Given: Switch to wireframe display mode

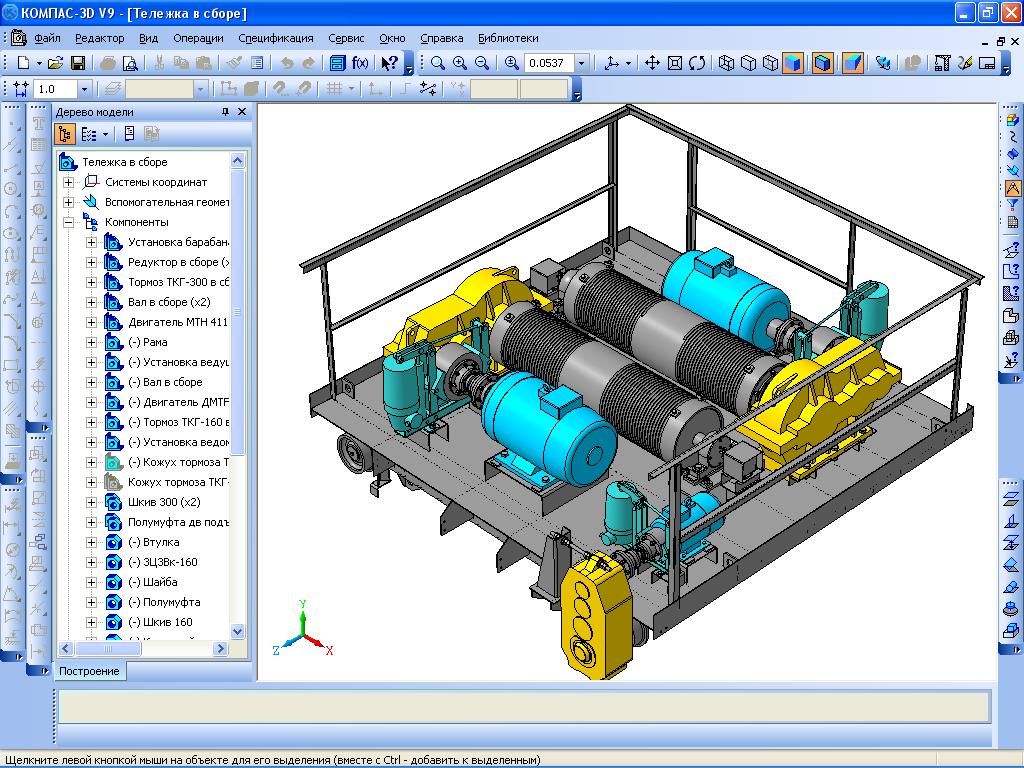Looking at the screenshot, I should click(x=725, y=63).
